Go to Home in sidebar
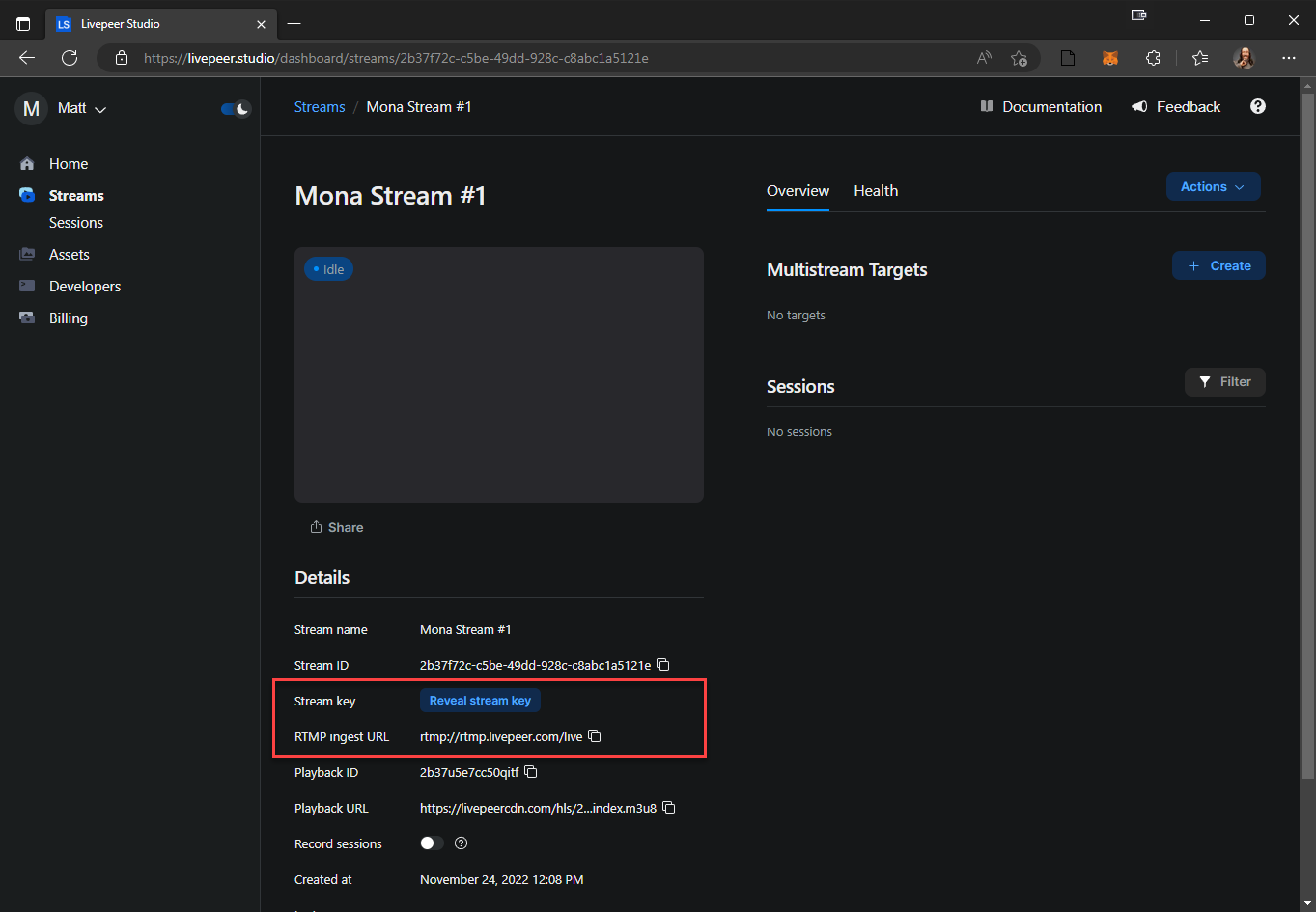Viewport: 1316px width, 912px height. coord(69,164)
